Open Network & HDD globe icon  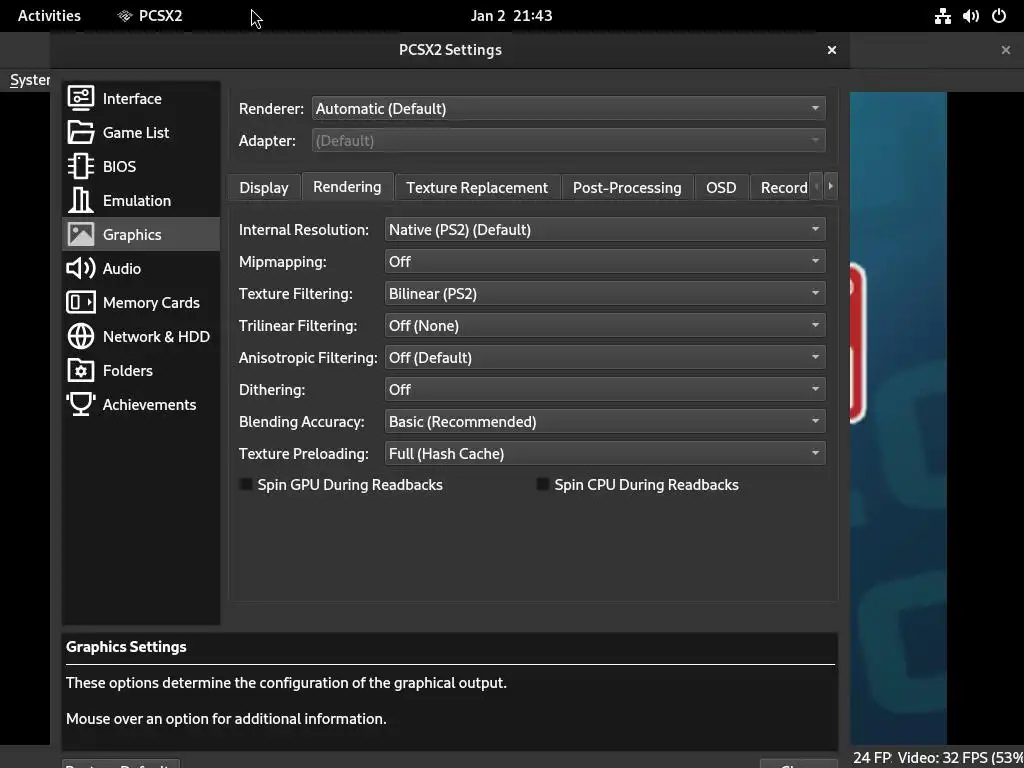click(x=81, y=336)
